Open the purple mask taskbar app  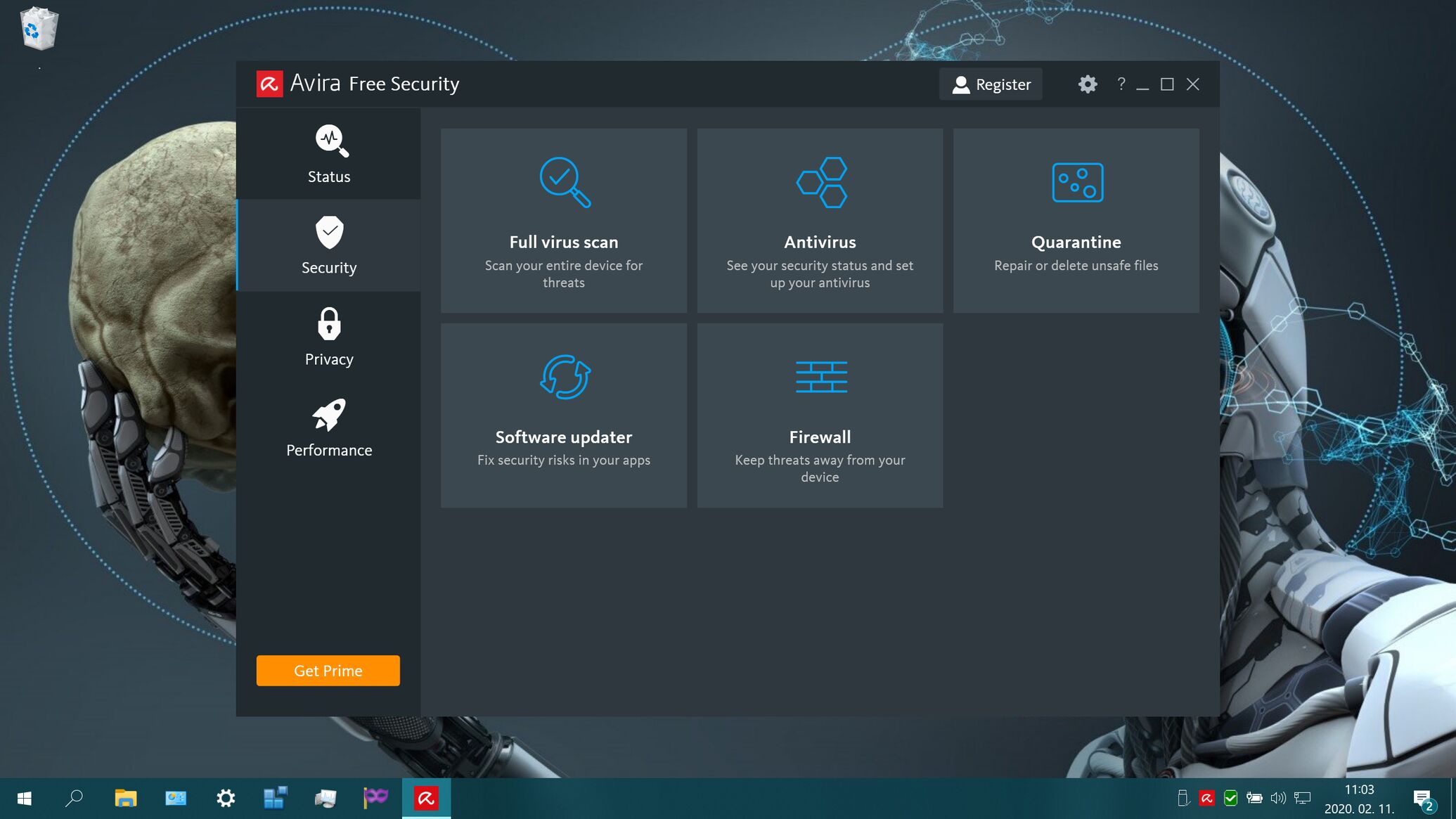pos(376,799)
